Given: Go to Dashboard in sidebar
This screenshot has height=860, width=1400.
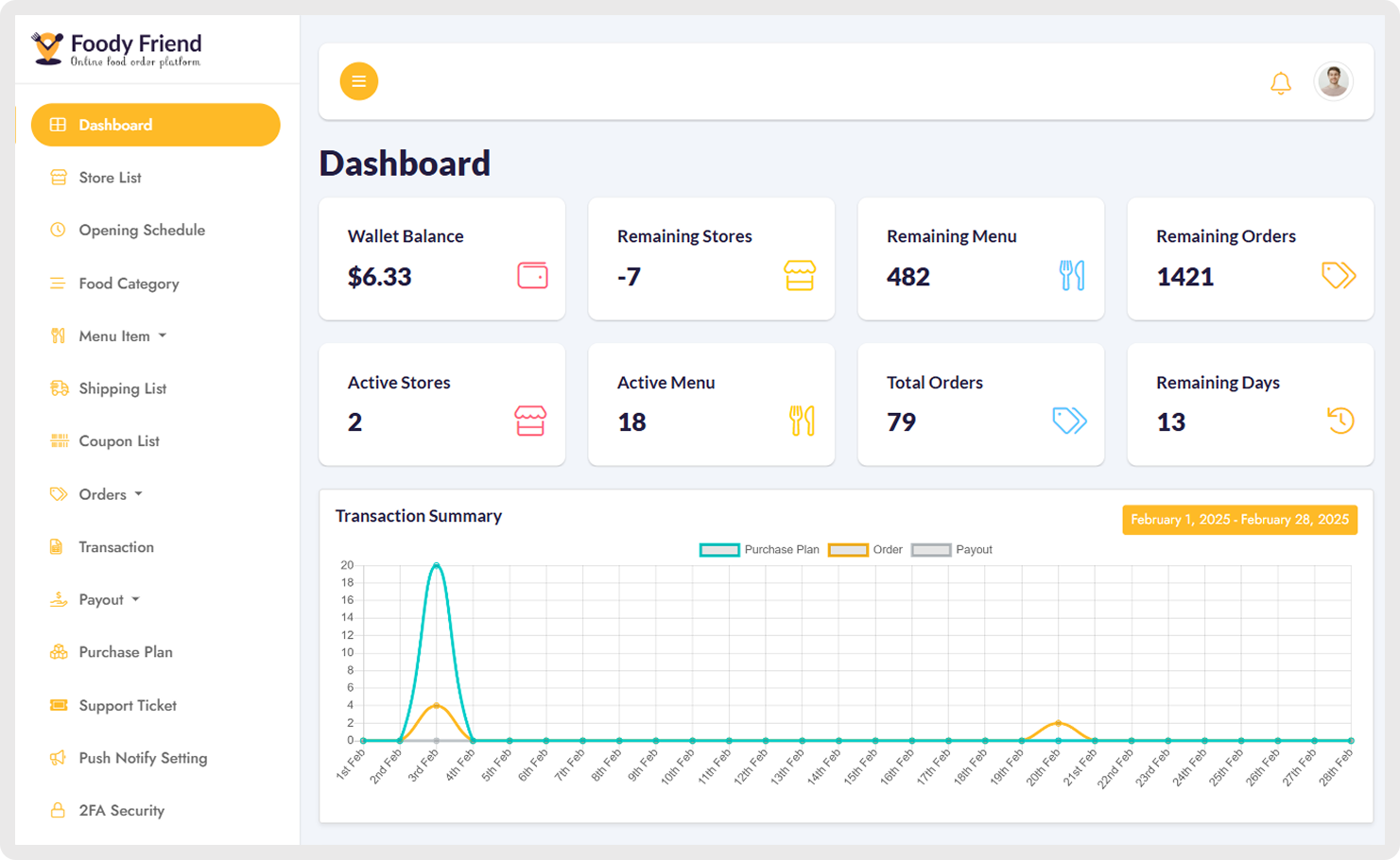Looking at the screenshot, I should [x=155, y=125].
